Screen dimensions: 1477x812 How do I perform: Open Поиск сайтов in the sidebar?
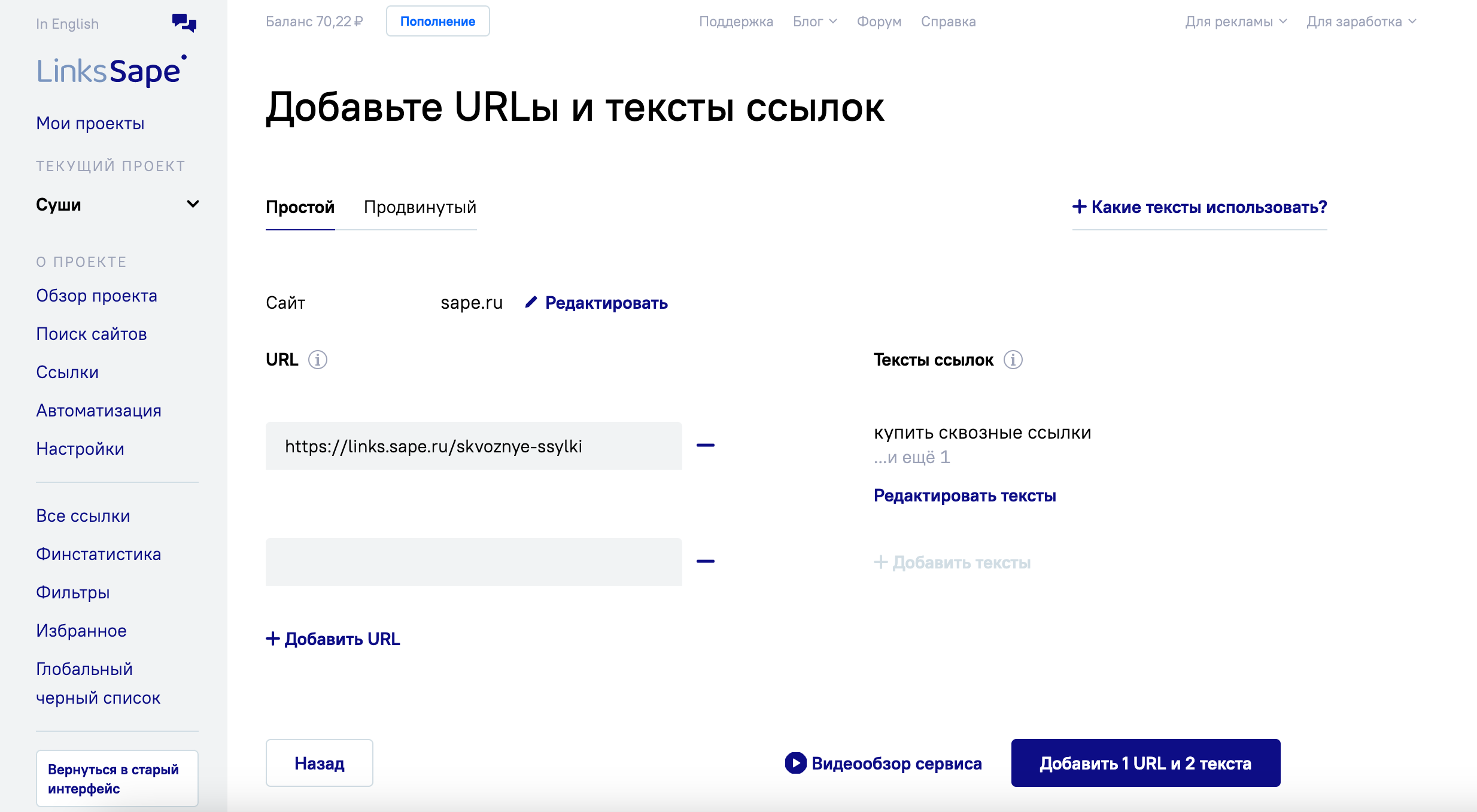coord(92,334)
